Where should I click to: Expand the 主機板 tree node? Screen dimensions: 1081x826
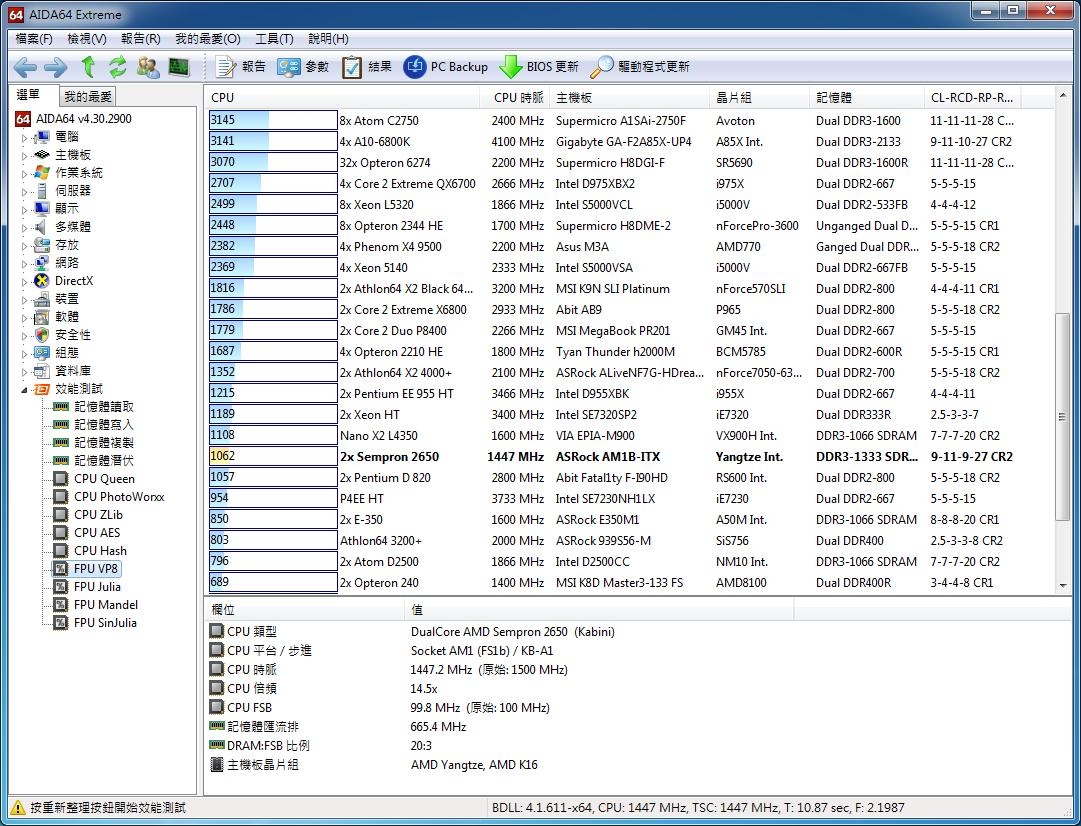[24, 155]
